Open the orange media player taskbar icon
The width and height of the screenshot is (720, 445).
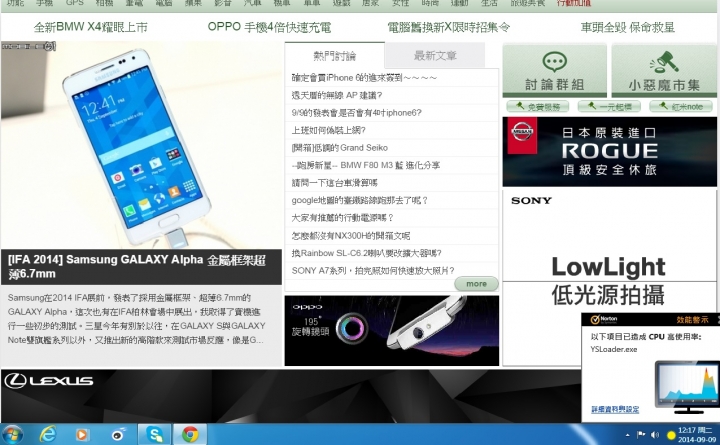83,434
